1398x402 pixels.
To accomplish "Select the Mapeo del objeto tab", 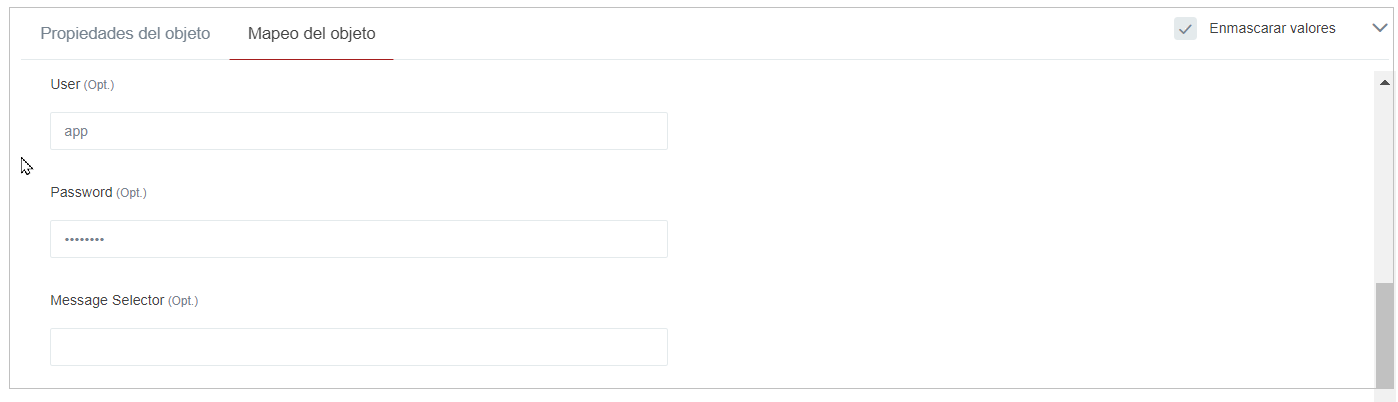I will (311, 33).
